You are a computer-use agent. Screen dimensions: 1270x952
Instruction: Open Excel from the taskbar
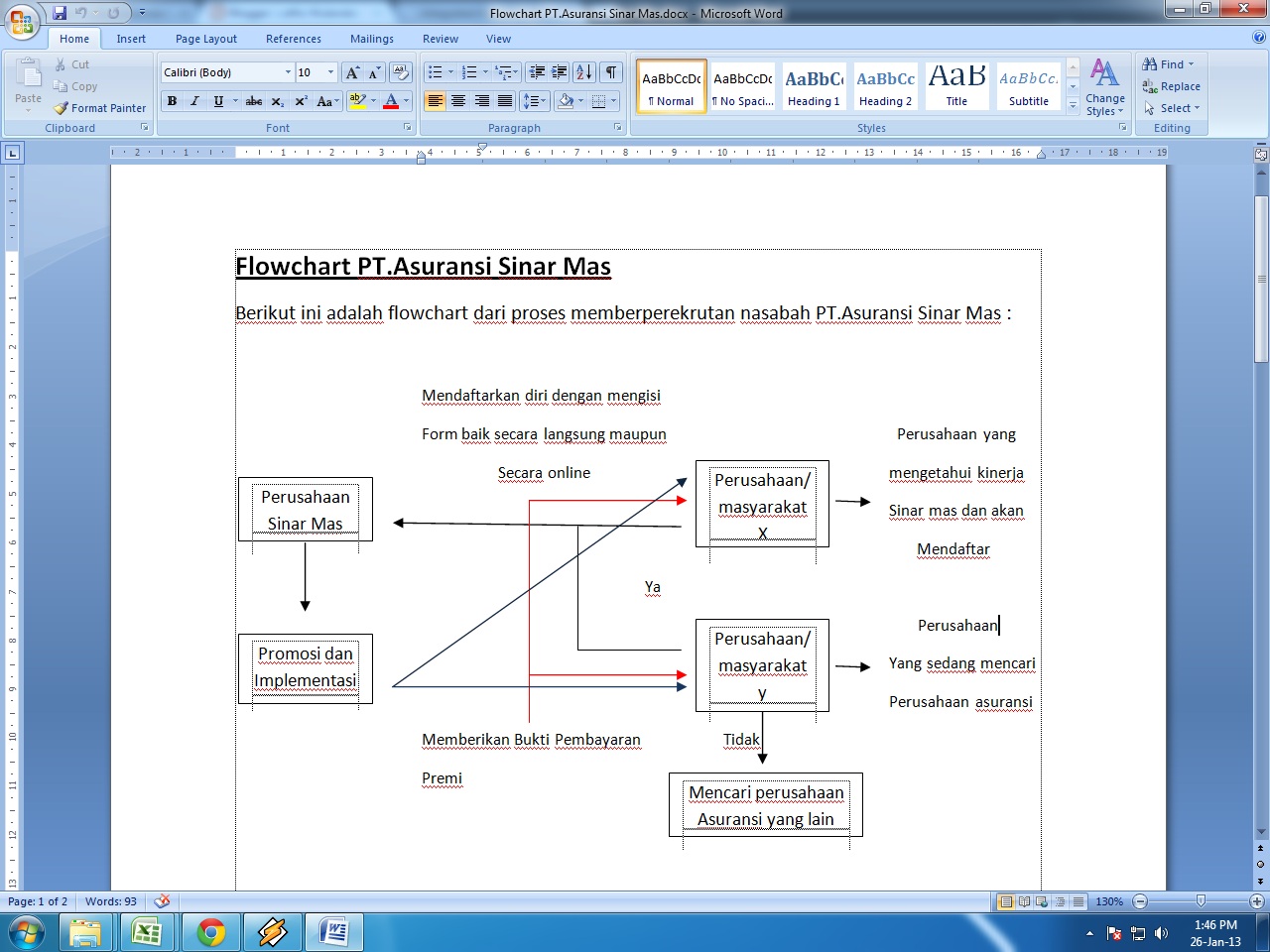148,933
